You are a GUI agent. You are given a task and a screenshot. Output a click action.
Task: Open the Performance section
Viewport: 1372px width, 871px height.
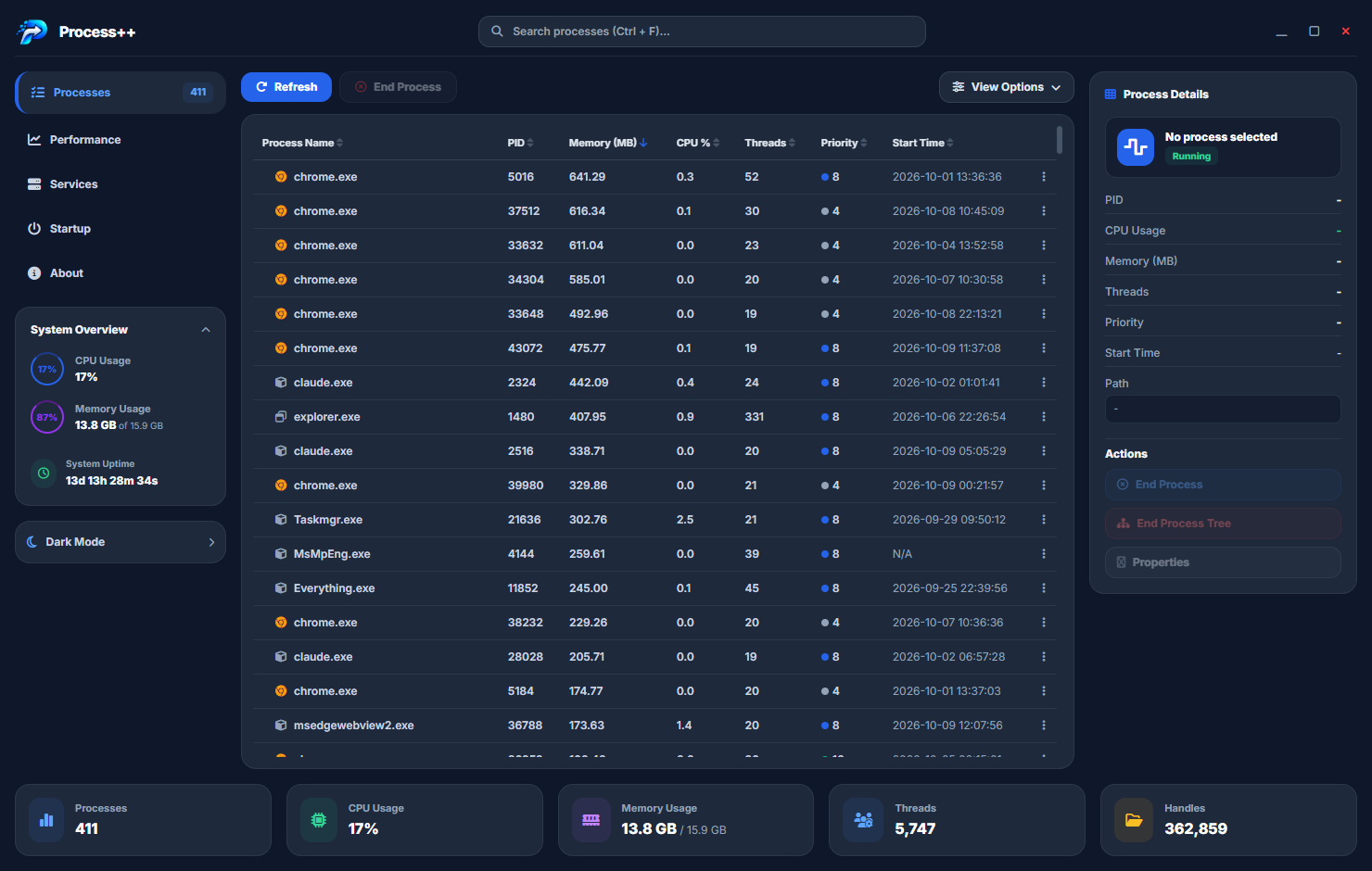coord(121,140)
